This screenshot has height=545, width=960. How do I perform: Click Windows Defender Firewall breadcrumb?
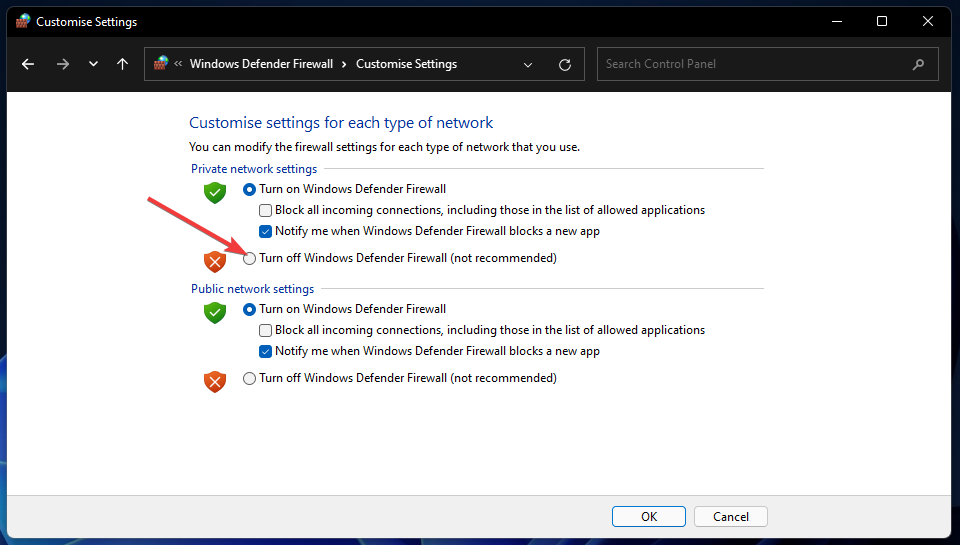point(261,64)
